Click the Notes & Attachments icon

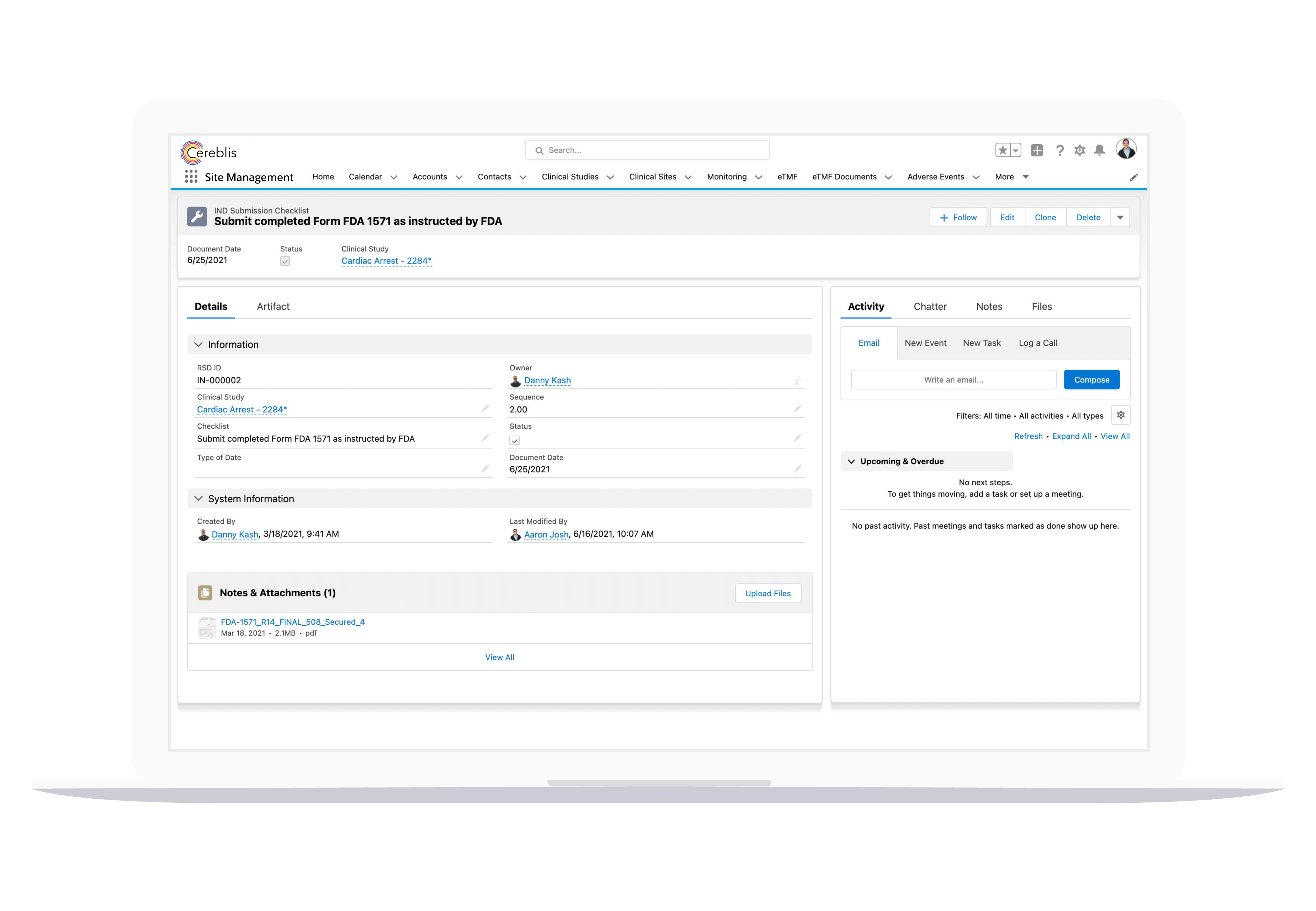205,593
